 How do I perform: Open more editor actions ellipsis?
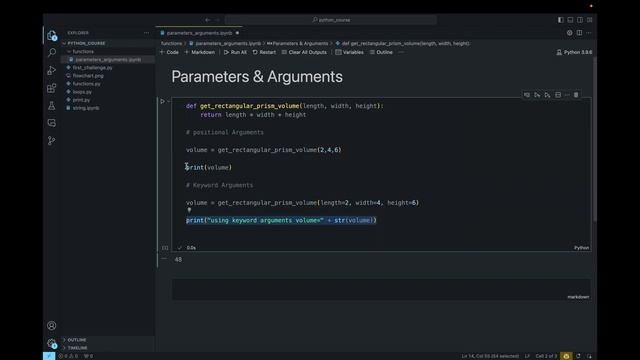[589, 33]
